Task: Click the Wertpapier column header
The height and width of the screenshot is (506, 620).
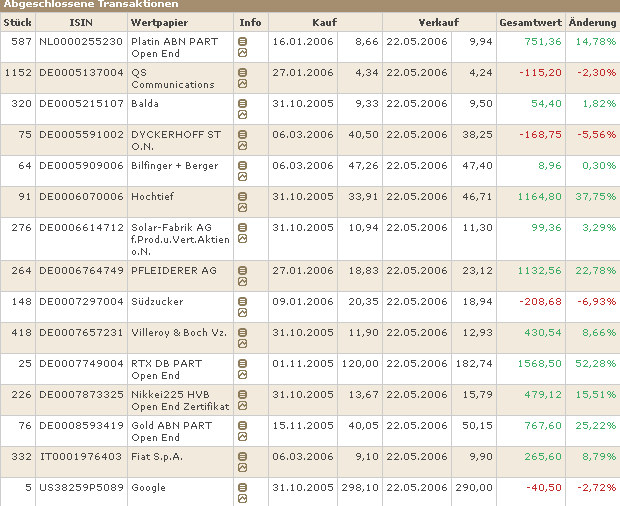Action: point(159,23)
